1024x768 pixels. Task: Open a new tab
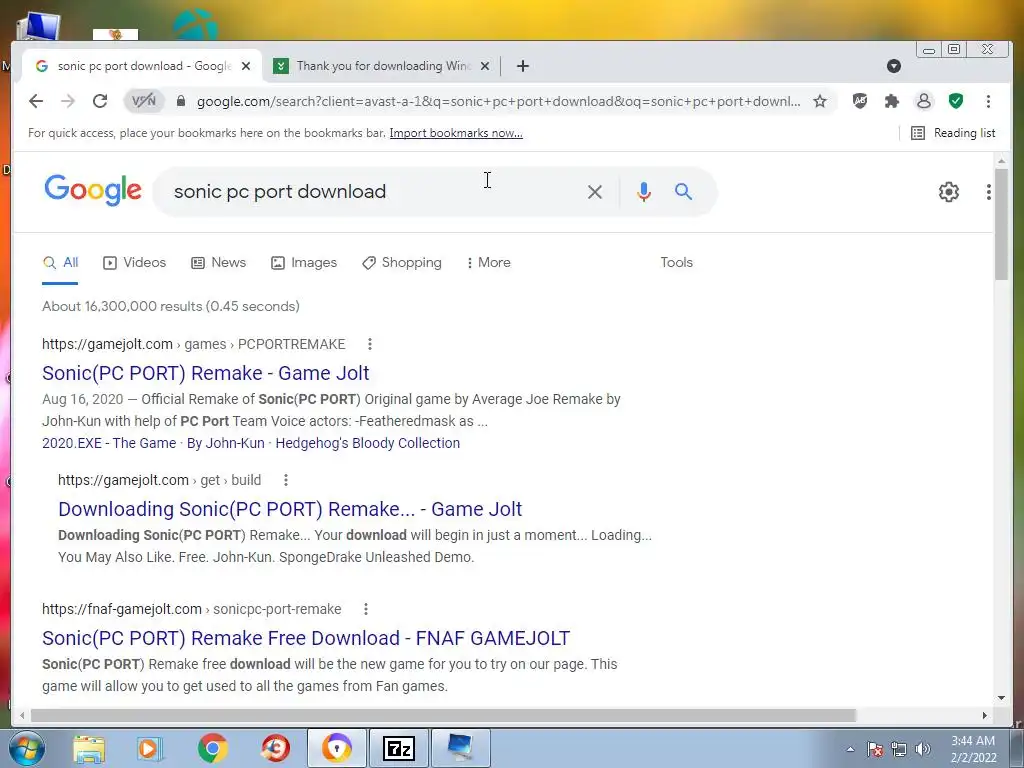pyautogui.click(x=522, y=66)
